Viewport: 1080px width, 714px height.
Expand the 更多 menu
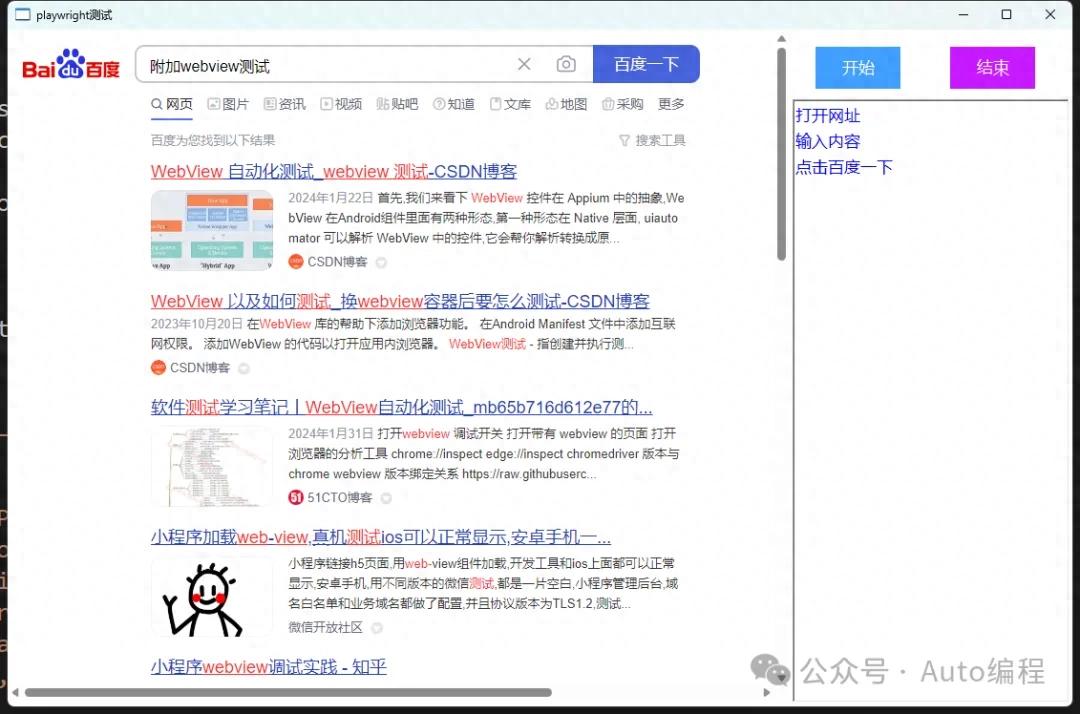click(x=671, y=104)
